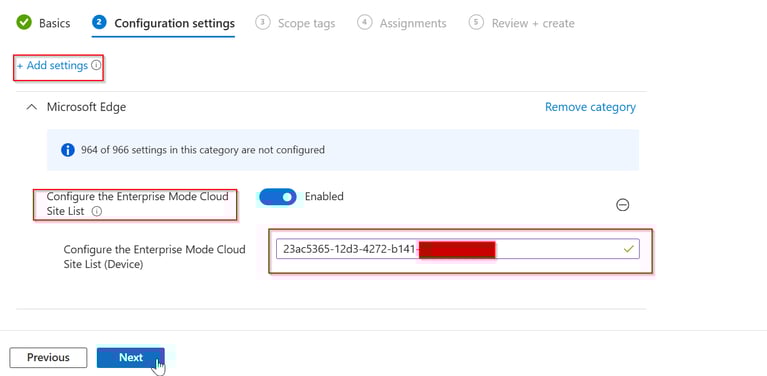Click the Next button
The image size is (767, 376).
click(131, 357)
